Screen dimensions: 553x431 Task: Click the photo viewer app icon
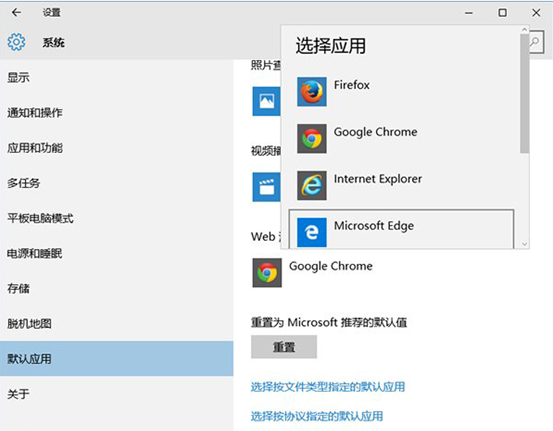267,101
